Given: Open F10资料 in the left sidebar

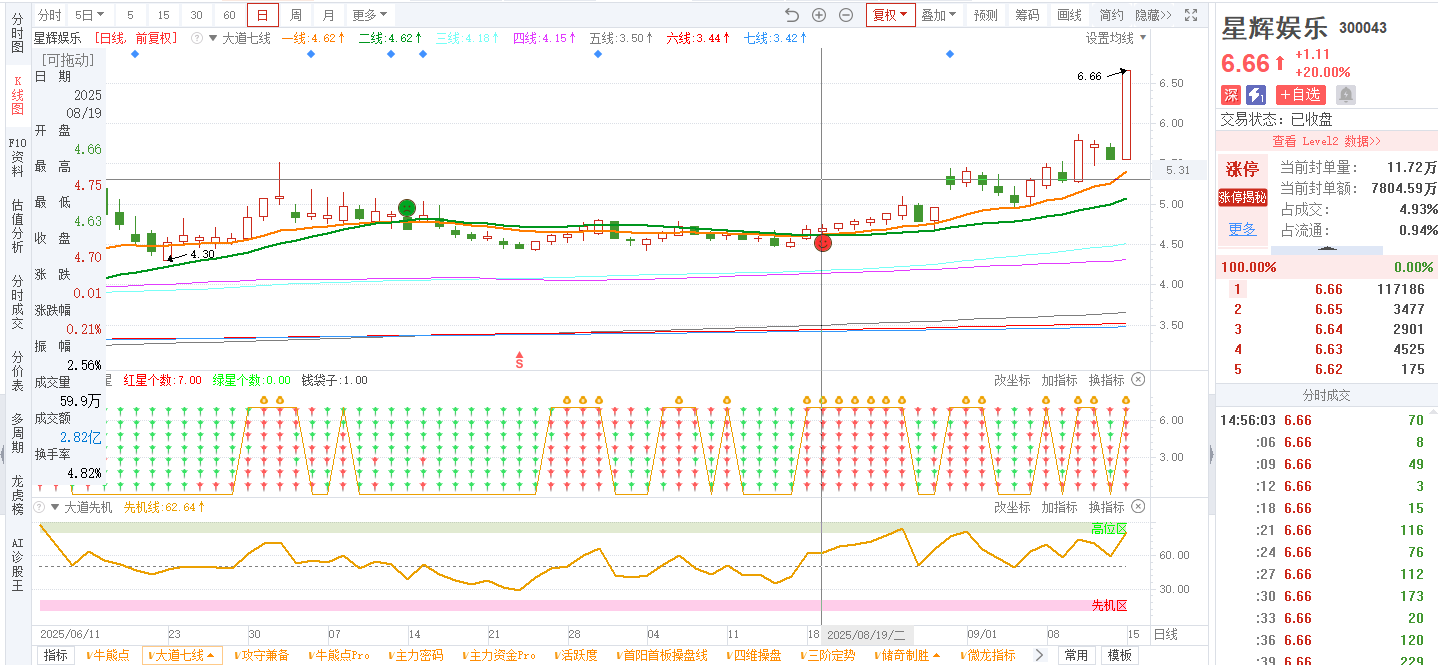Looking at the screenshot, I should pyautogui.click(x=17, y=157).
